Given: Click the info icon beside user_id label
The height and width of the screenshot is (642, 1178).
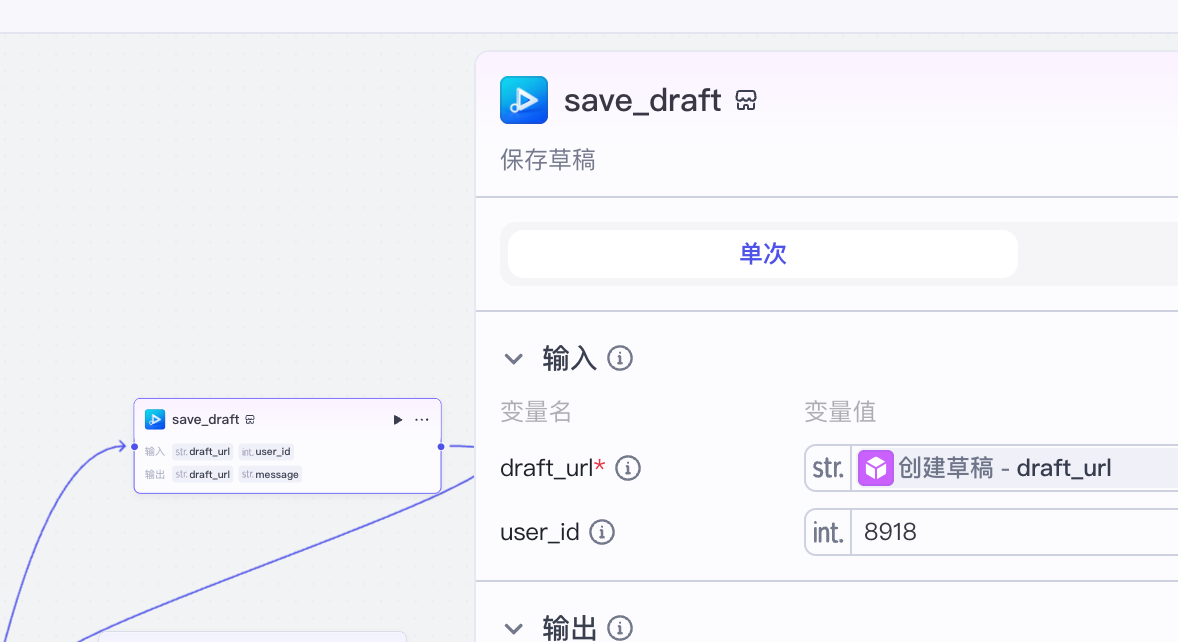Looking at the screenshot, I should click(x=602, y=532).
